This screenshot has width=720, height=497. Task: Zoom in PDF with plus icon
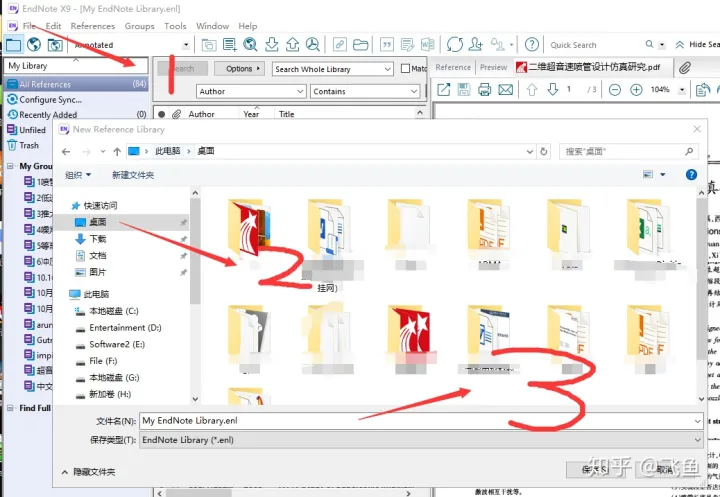pos(636,90)
